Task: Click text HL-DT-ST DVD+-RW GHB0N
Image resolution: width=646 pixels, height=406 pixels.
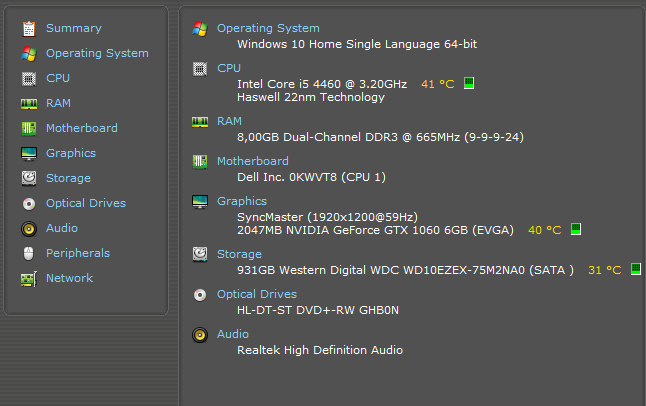Action: point(318,310)
